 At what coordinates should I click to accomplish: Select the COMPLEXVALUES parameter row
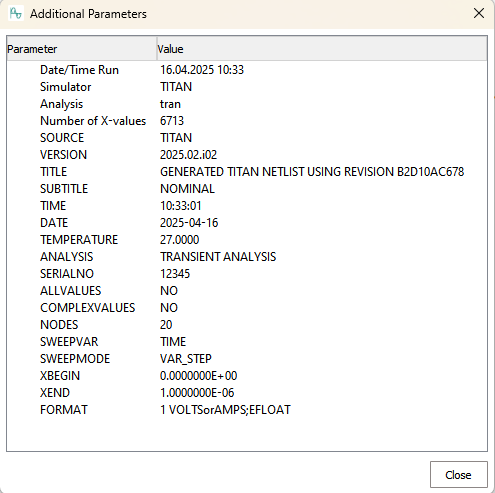coord(247,308)
